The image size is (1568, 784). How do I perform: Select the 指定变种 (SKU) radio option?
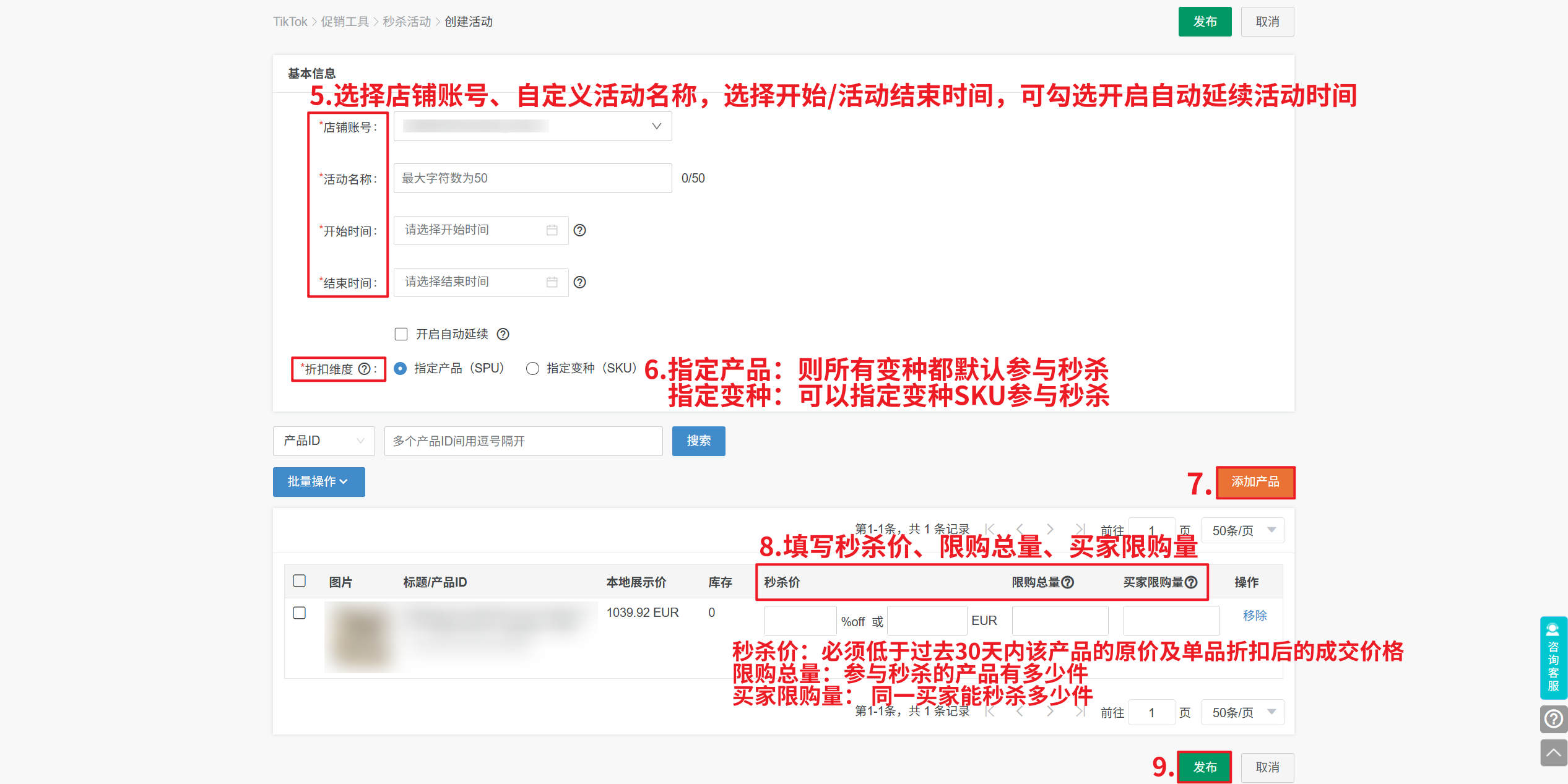pos(532,369)
